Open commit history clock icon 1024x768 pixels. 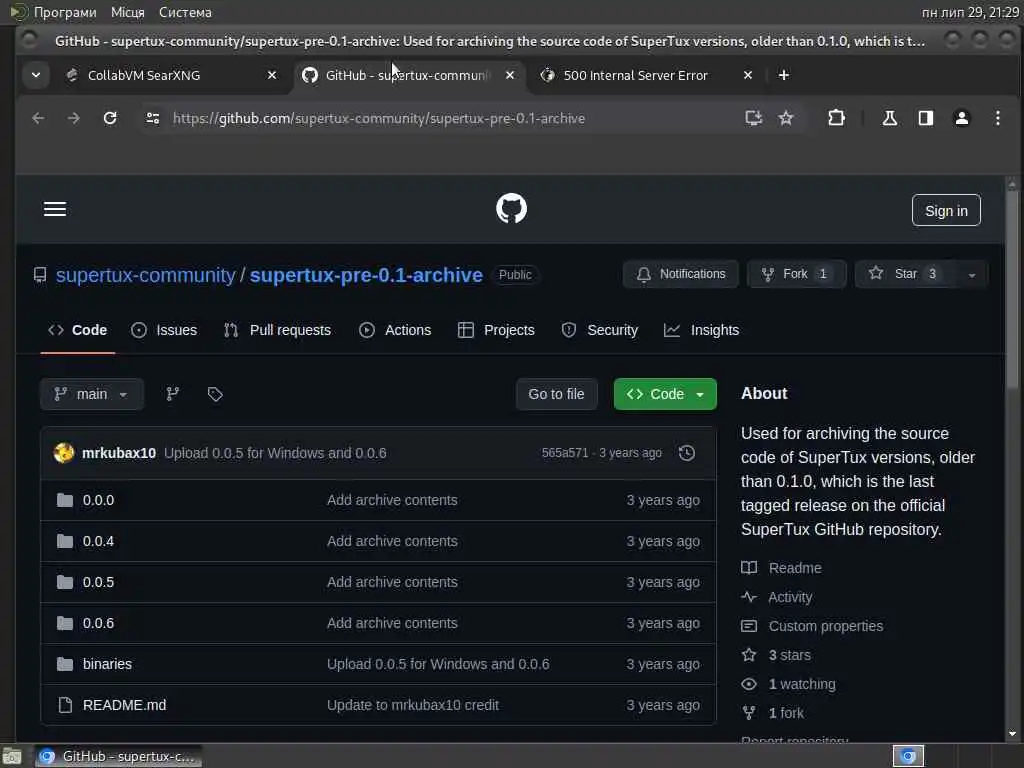[686, 453]
